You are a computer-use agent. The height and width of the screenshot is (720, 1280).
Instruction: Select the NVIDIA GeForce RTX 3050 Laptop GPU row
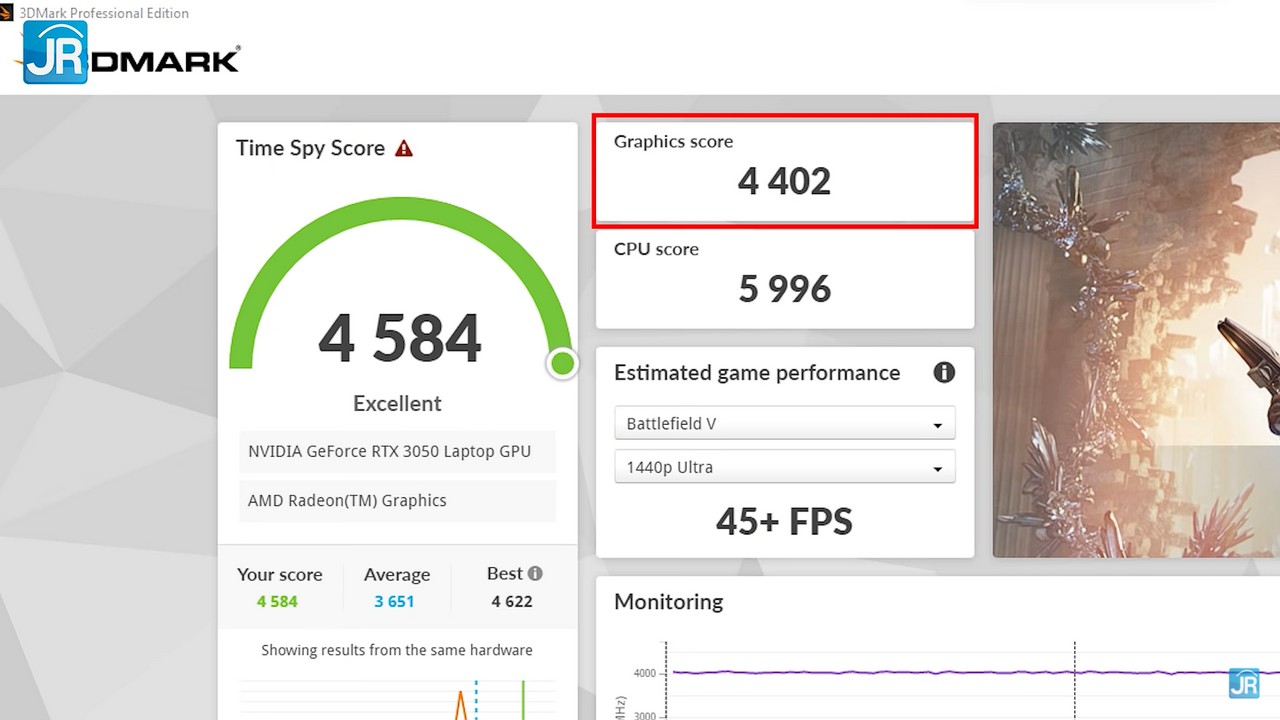397,452
